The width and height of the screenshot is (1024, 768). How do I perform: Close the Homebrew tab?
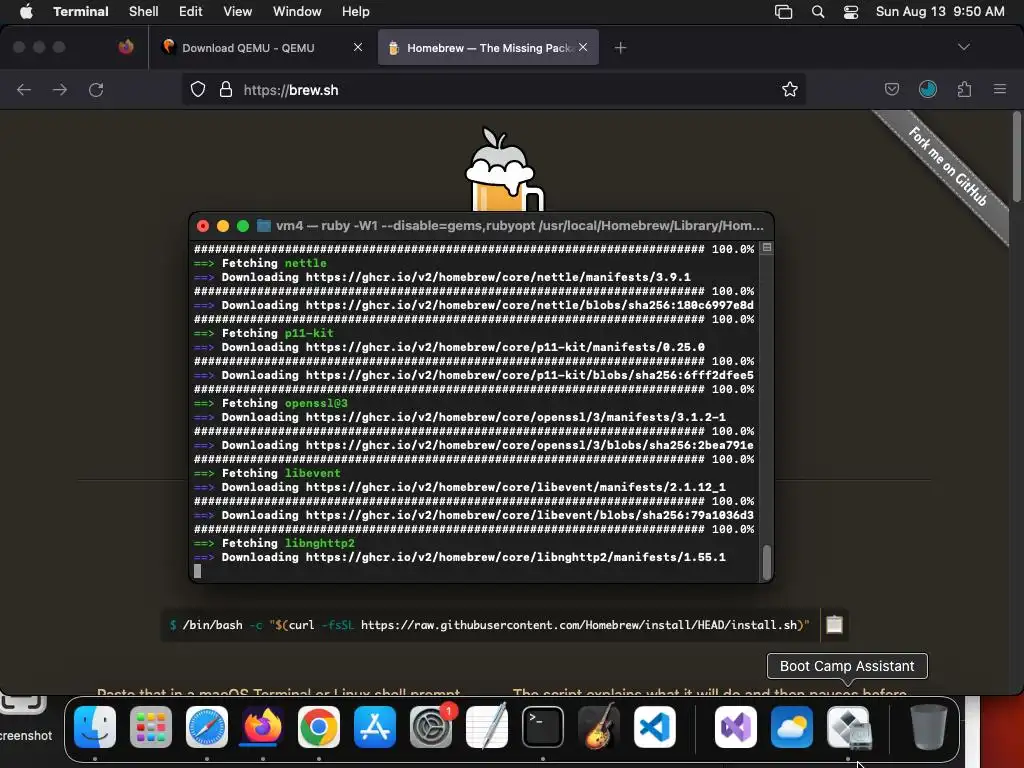point(583,47)
